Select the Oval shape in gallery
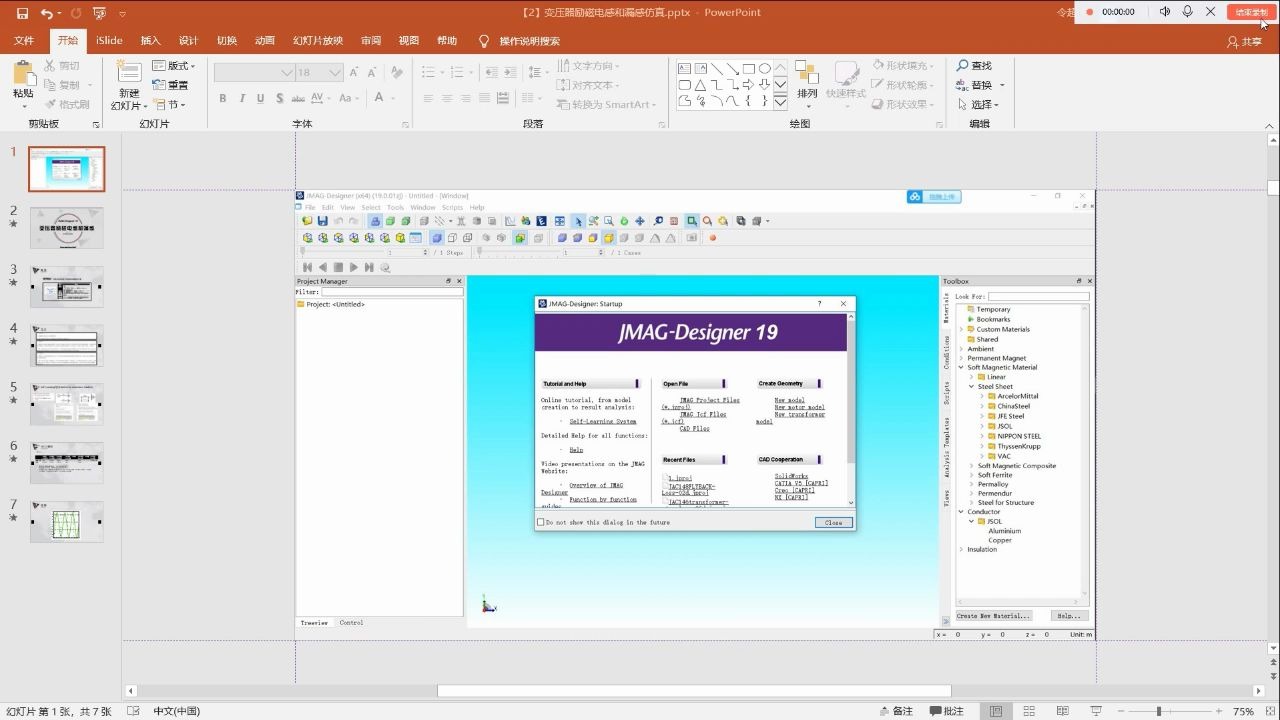1280x720 pixels. click(x=765, y=69)
